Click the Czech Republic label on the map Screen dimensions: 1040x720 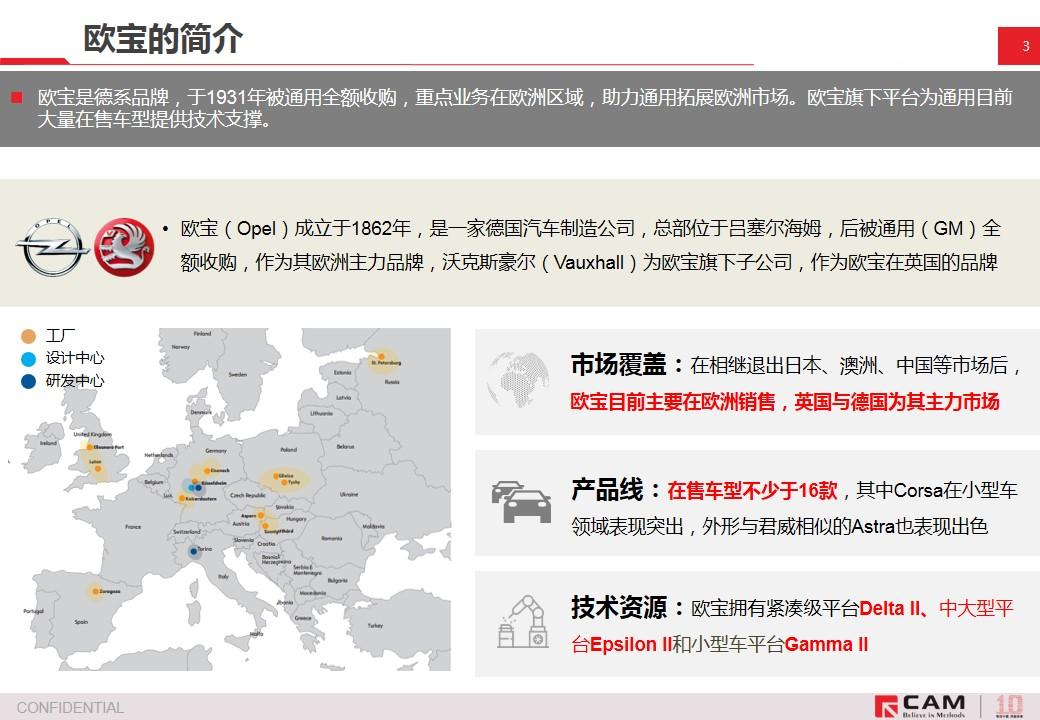click(247, 495)
